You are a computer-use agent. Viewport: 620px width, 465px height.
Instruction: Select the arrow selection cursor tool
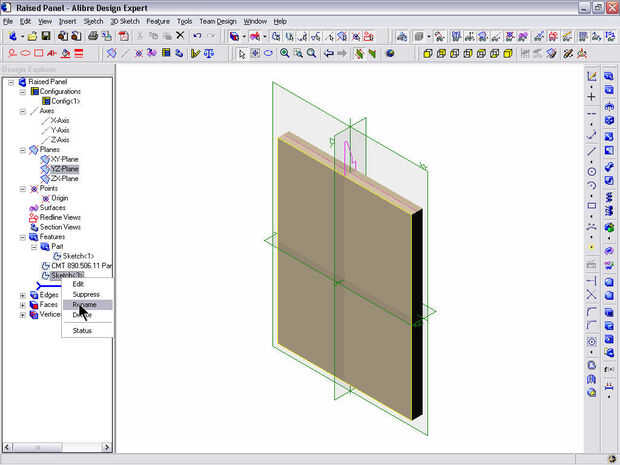[x=241, y=53]
